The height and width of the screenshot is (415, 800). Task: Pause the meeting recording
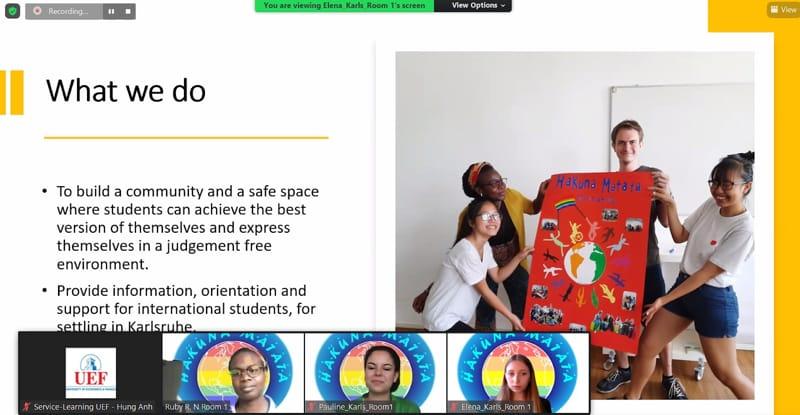pos(111,11)
